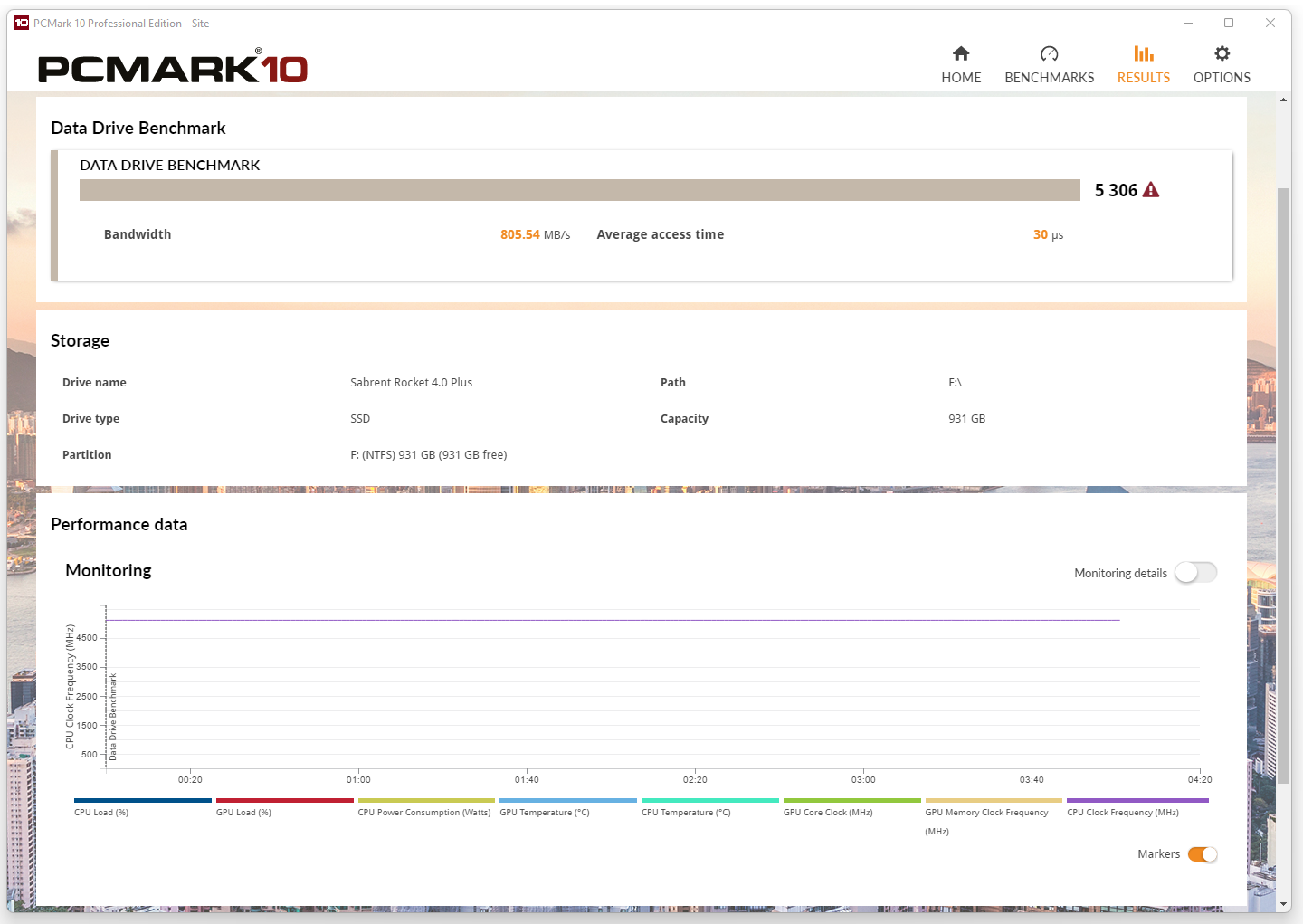This screenshot has width=1303, height=924.
Task: Click the red warning triangle beside score
Action: [x=1151, y=189]
